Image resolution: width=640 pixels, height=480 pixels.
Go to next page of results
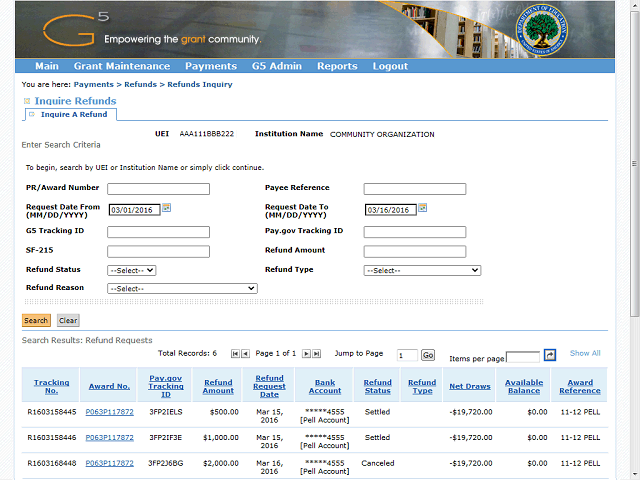tap(306, 354)
